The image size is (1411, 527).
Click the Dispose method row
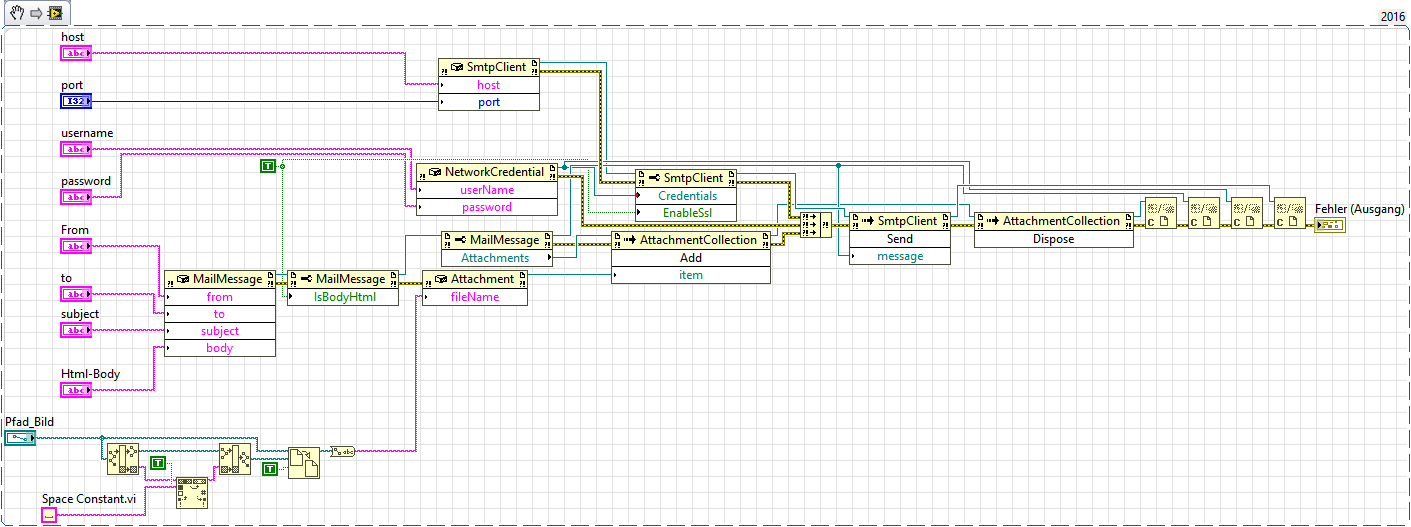[x=1054, y=239]
